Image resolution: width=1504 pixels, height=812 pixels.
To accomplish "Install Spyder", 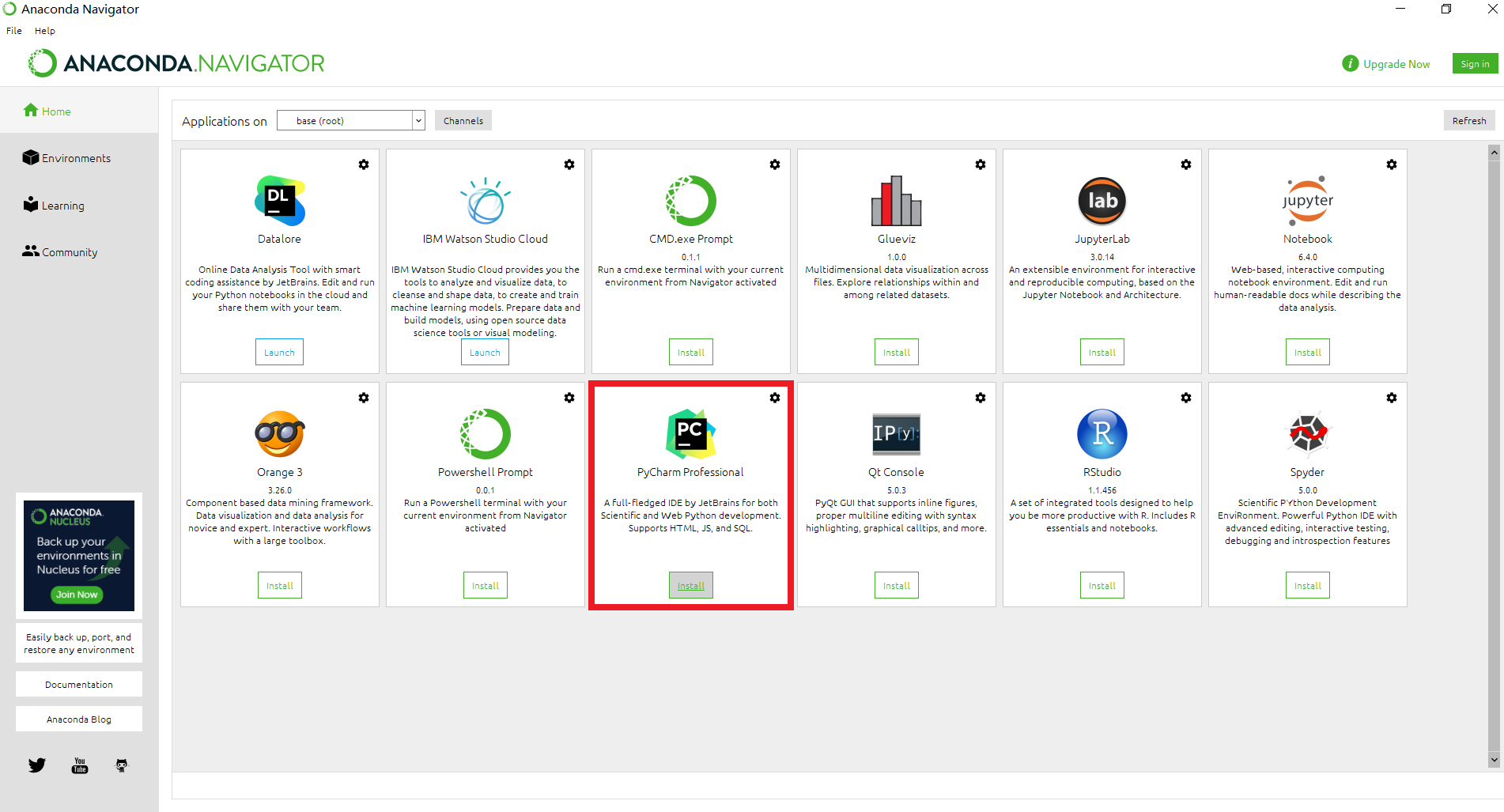I will coord(1308,586).
